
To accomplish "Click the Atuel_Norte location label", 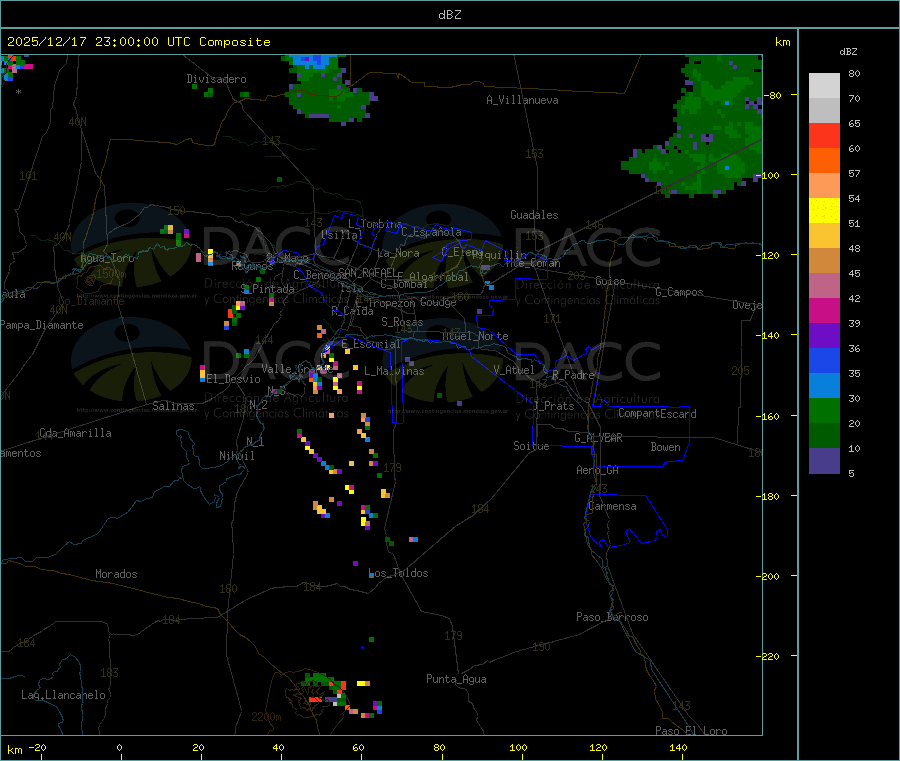I will (475, 336).
